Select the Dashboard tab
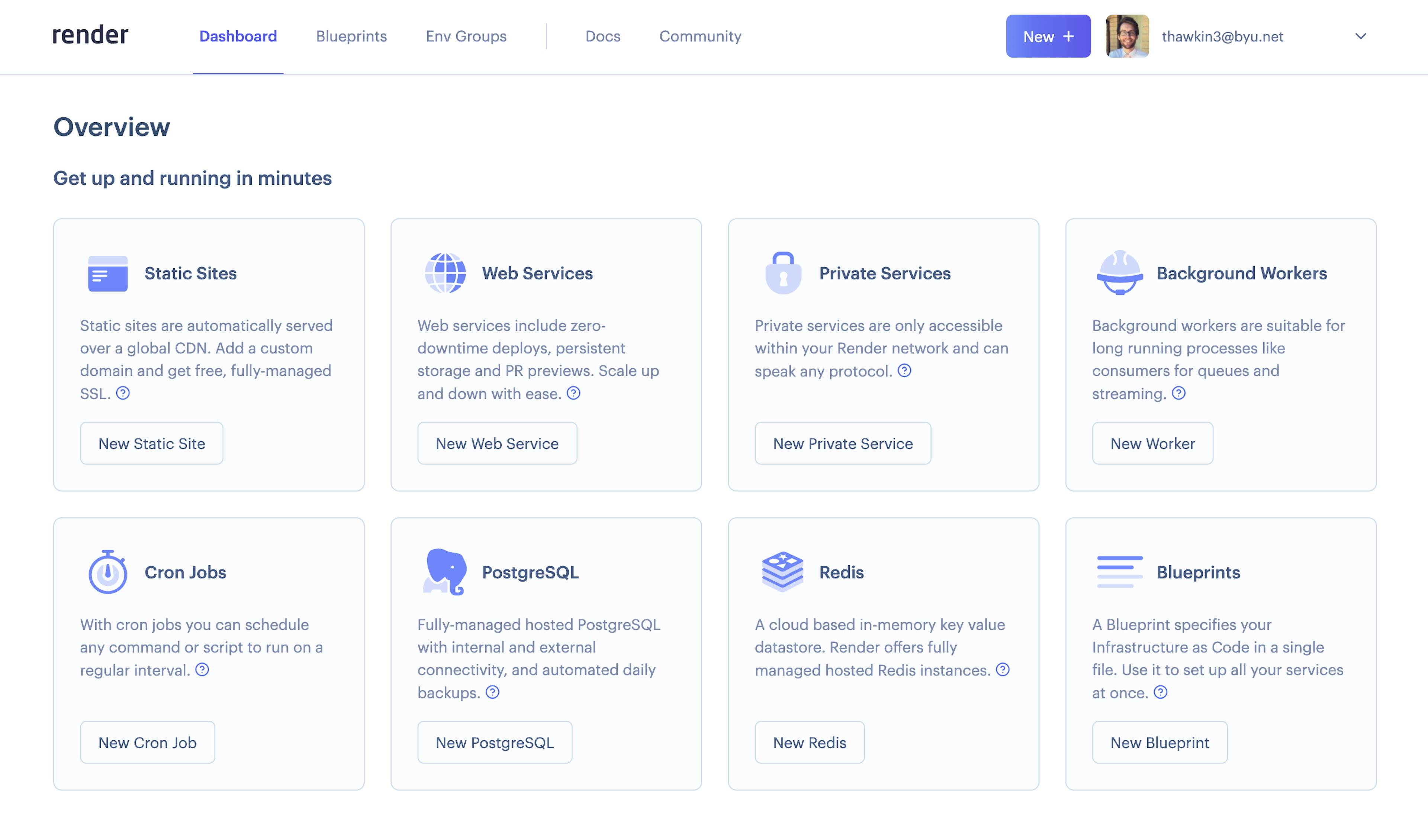 coord(238,36)
